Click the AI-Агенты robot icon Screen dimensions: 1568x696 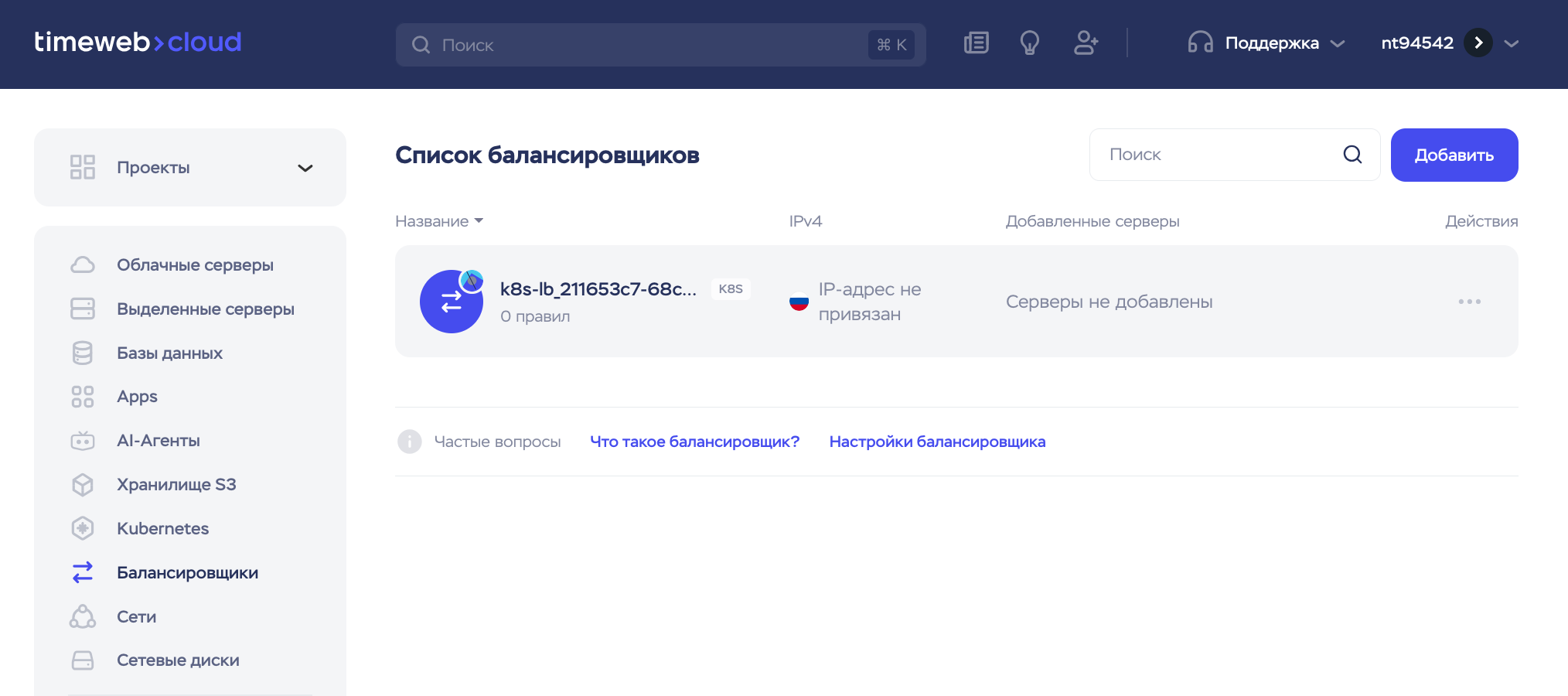pyautogui.click(x=83, y=441)
